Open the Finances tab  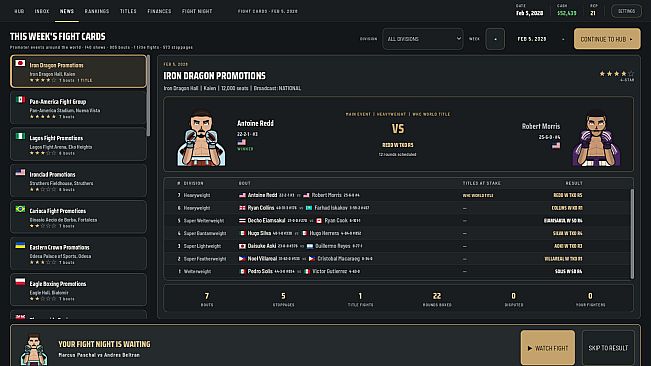point(159,11)
